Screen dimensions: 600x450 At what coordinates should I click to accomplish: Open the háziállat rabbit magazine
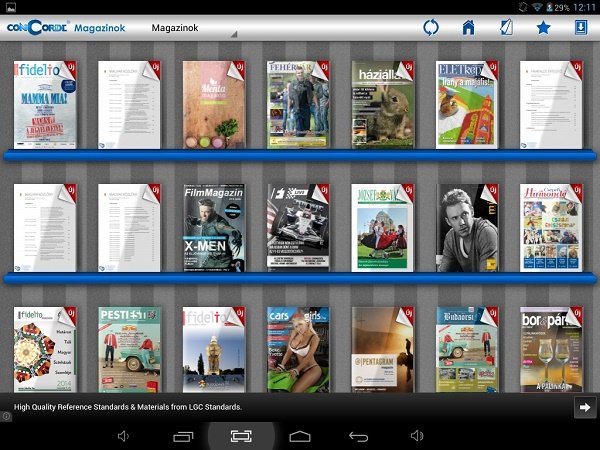383,104
